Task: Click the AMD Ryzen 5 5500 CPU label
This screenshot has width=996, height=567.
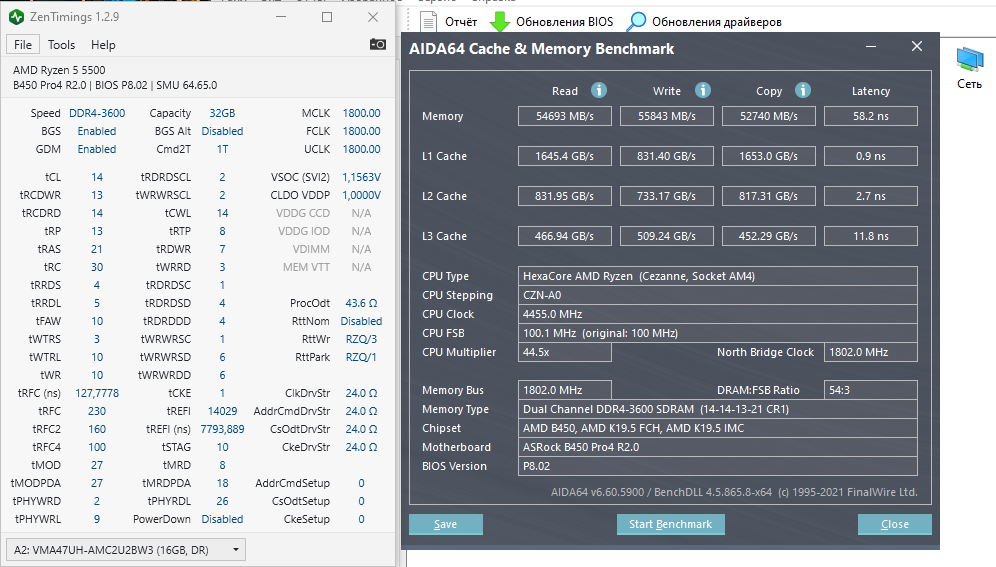Action: [x=59, y=70]
